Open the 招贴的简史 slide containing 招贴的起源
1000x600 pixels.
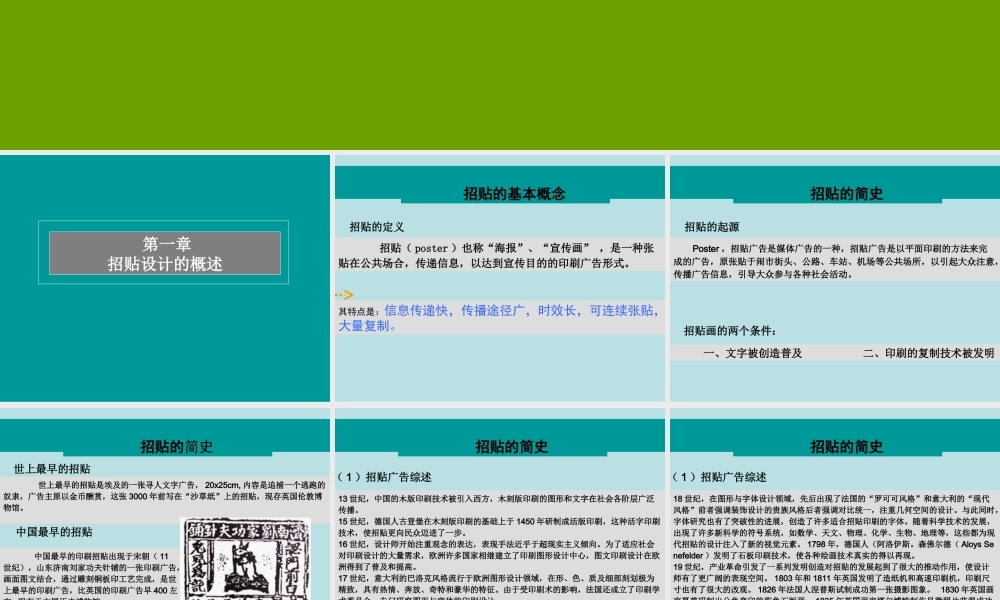tap(835, 278)
